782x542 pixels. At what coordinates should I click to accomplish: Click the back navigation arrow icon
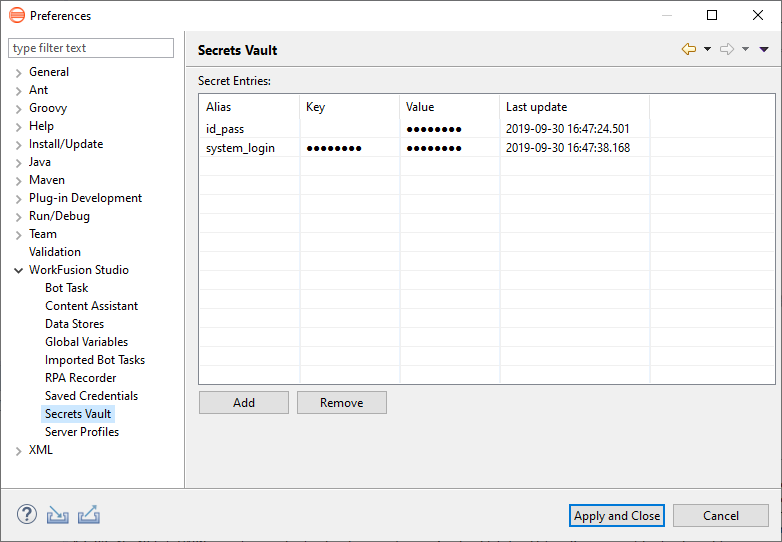(689, 49)
